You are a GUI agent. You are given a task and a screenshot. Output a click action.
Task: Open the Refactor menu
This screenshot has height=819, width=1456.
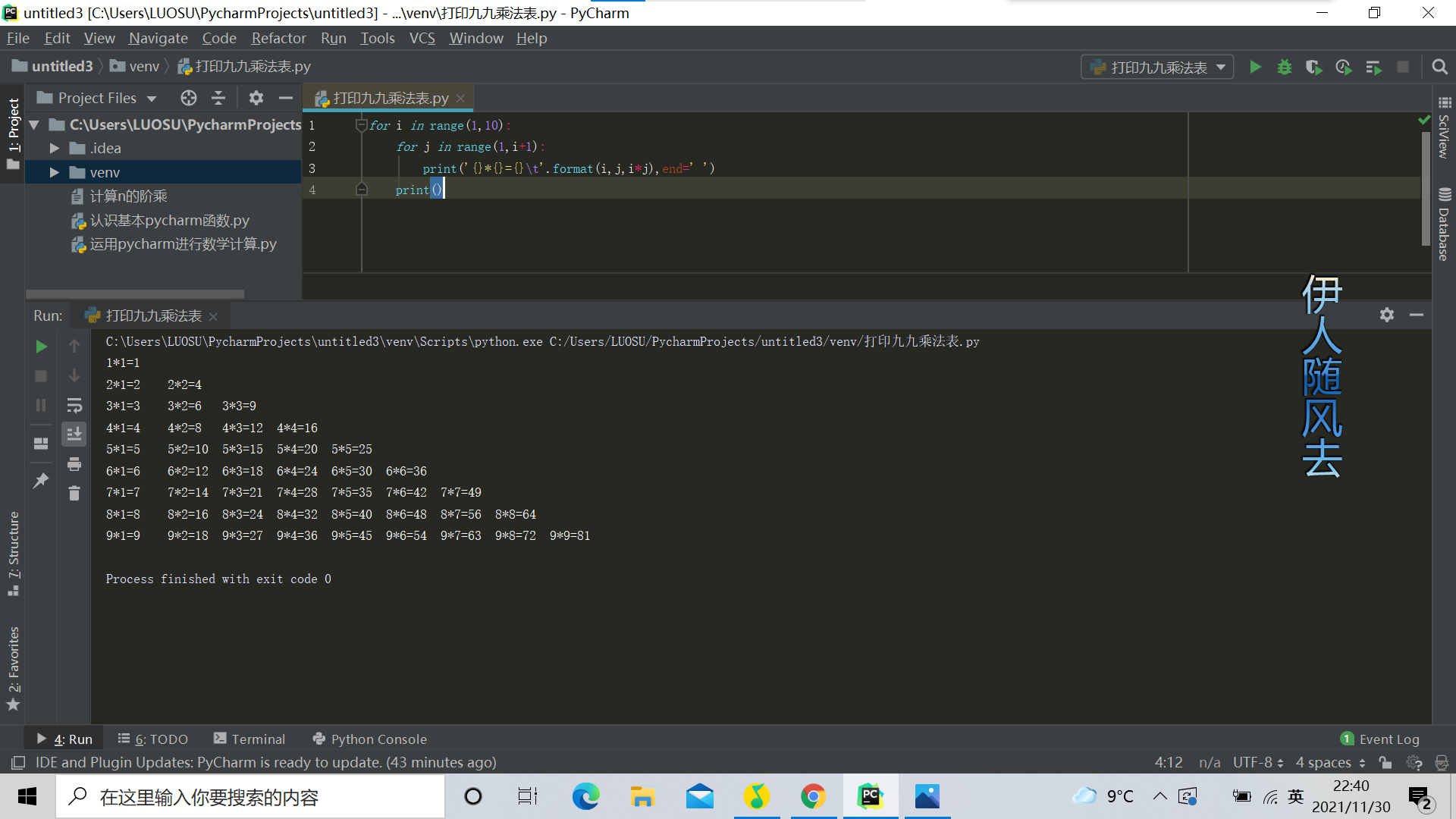click(278, 38)
